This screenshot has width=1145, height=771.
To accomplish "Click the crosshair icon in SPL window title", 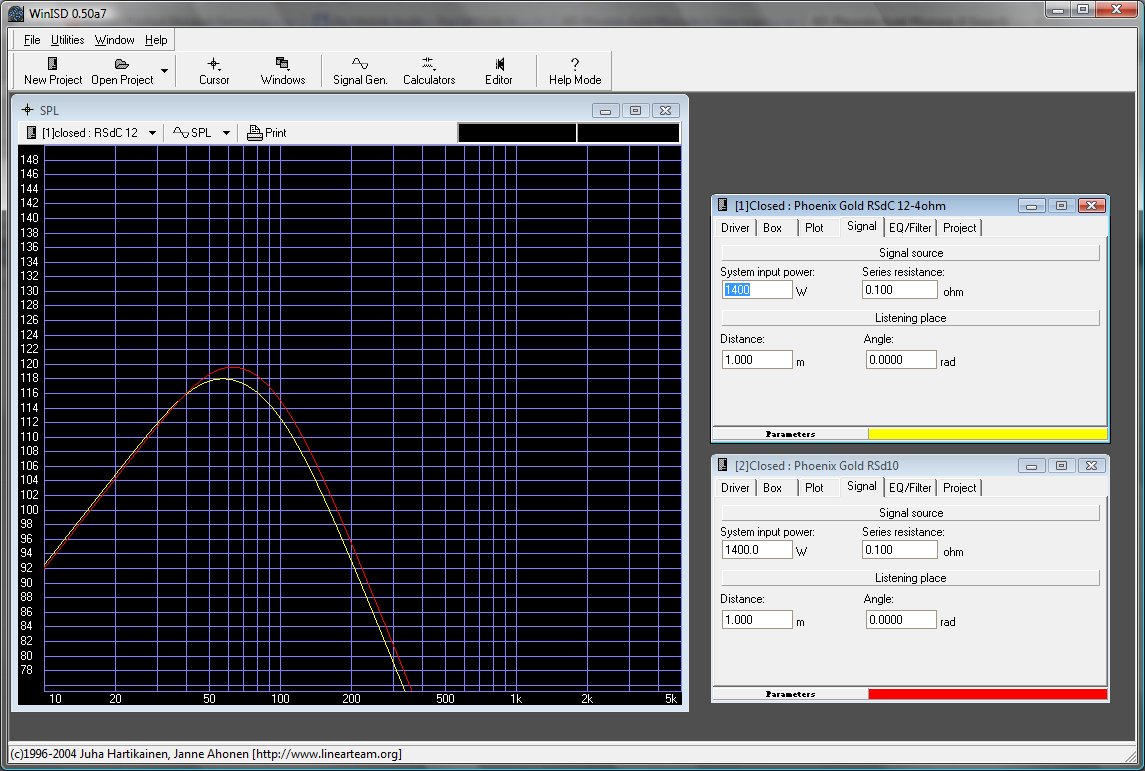I will coord(27,110).
